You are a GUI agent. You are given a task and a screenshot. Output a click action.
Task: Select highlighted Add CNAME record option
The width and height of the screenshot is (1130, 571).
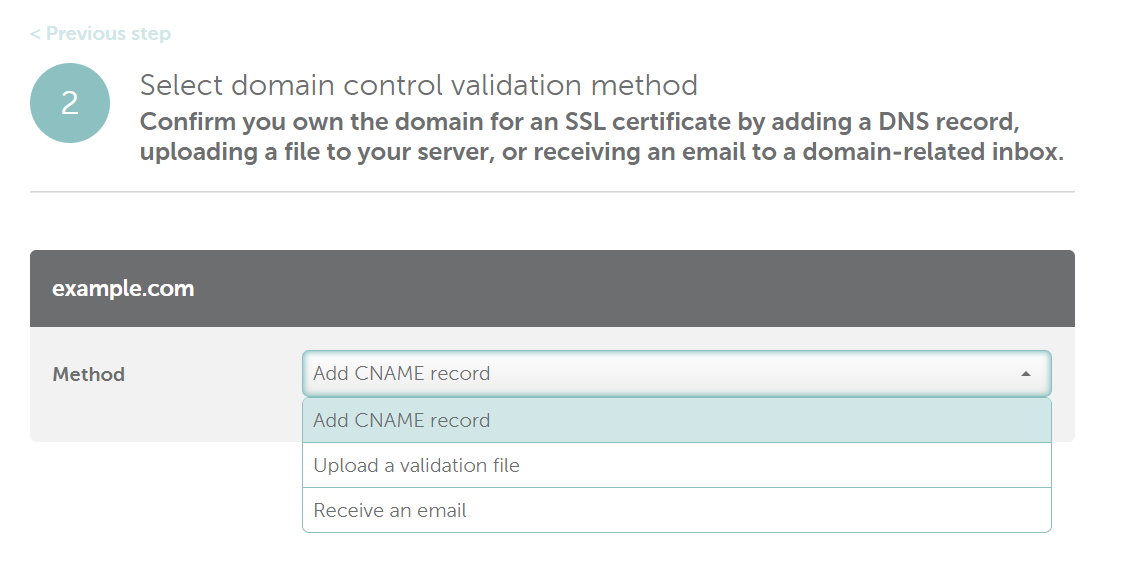click(x=677, y=420)
